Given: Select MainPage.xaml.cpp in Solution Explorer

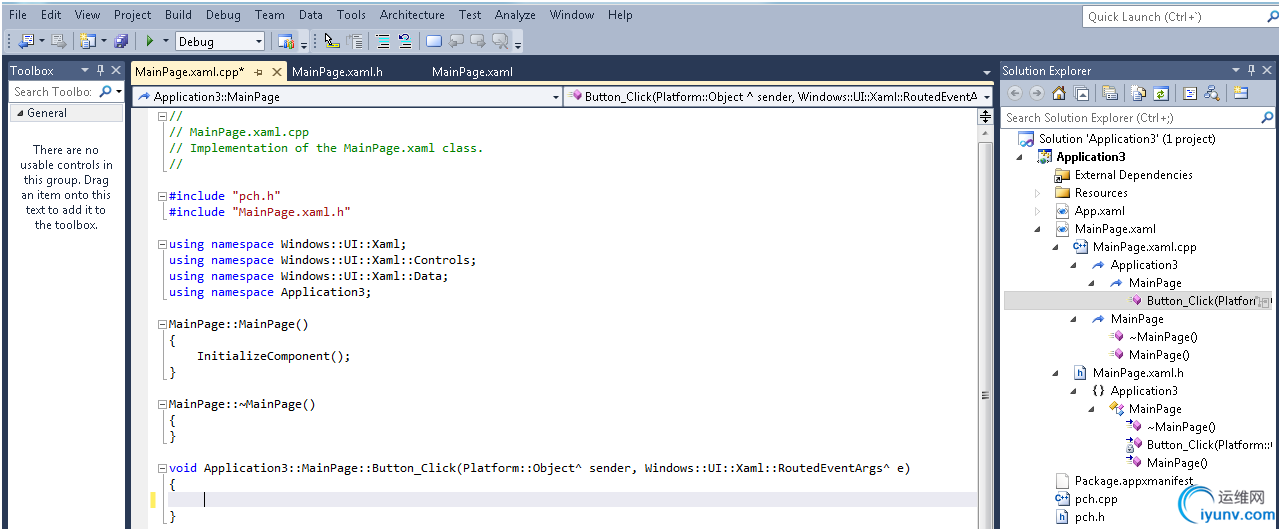Looking at the screenshot, I should tap(1145, 247).
